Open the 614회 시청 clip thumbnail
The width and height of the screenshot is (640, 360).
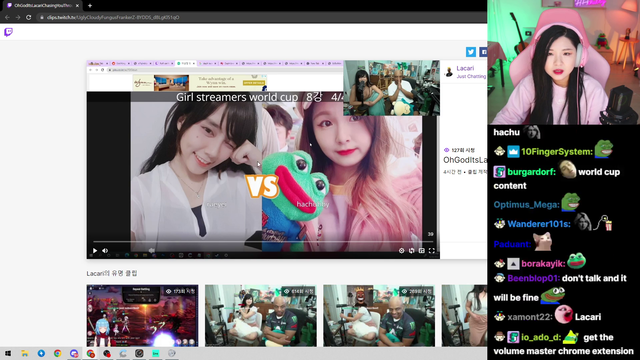click(261, 316)
